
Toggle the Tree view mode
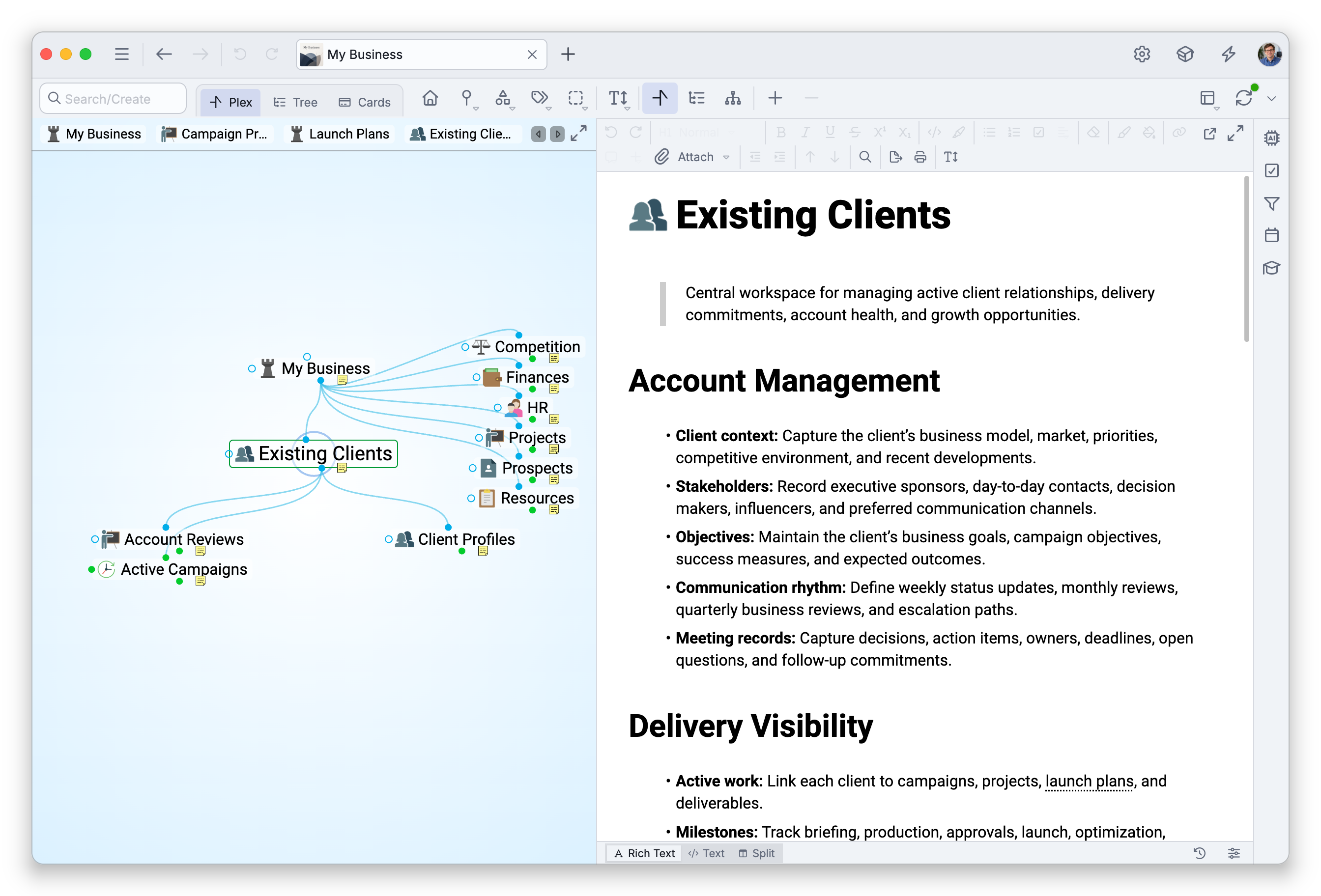point(295,102)
